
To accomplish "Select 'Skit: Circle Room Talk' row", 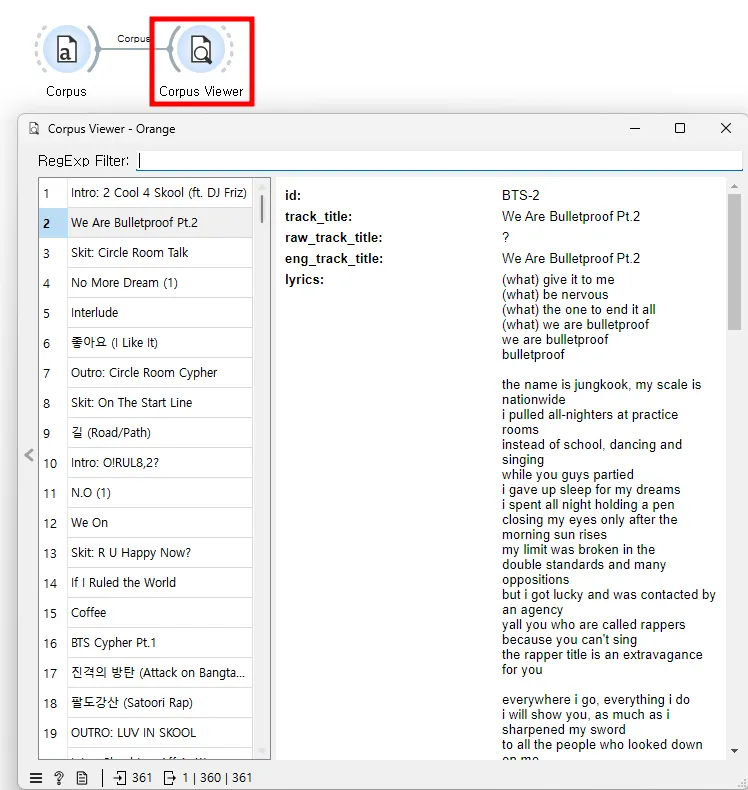I will tap(159, 252).
